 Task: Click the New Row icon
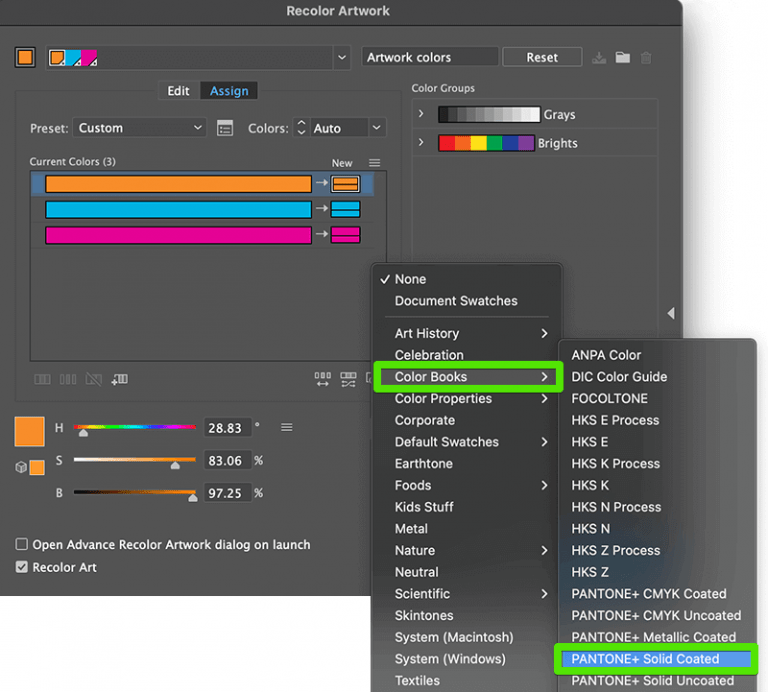click(120, 379)
